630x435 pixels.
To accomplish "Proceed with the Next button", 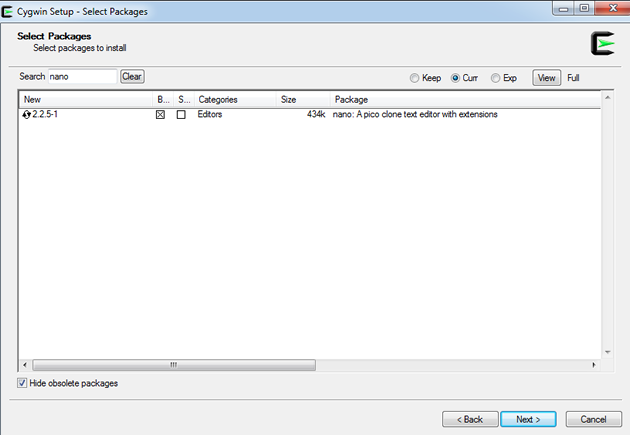I will coord(528,419).
